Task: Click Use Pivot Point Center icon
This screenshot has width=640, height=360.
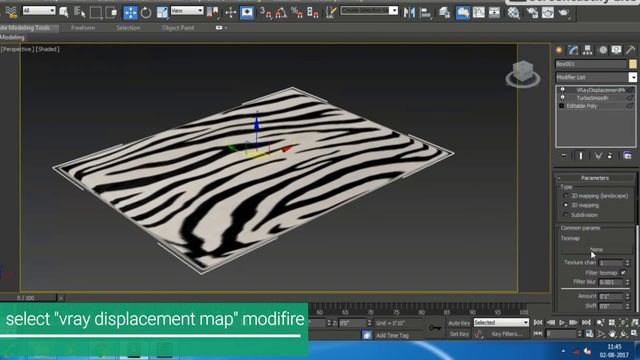Action: pos(212,13)
